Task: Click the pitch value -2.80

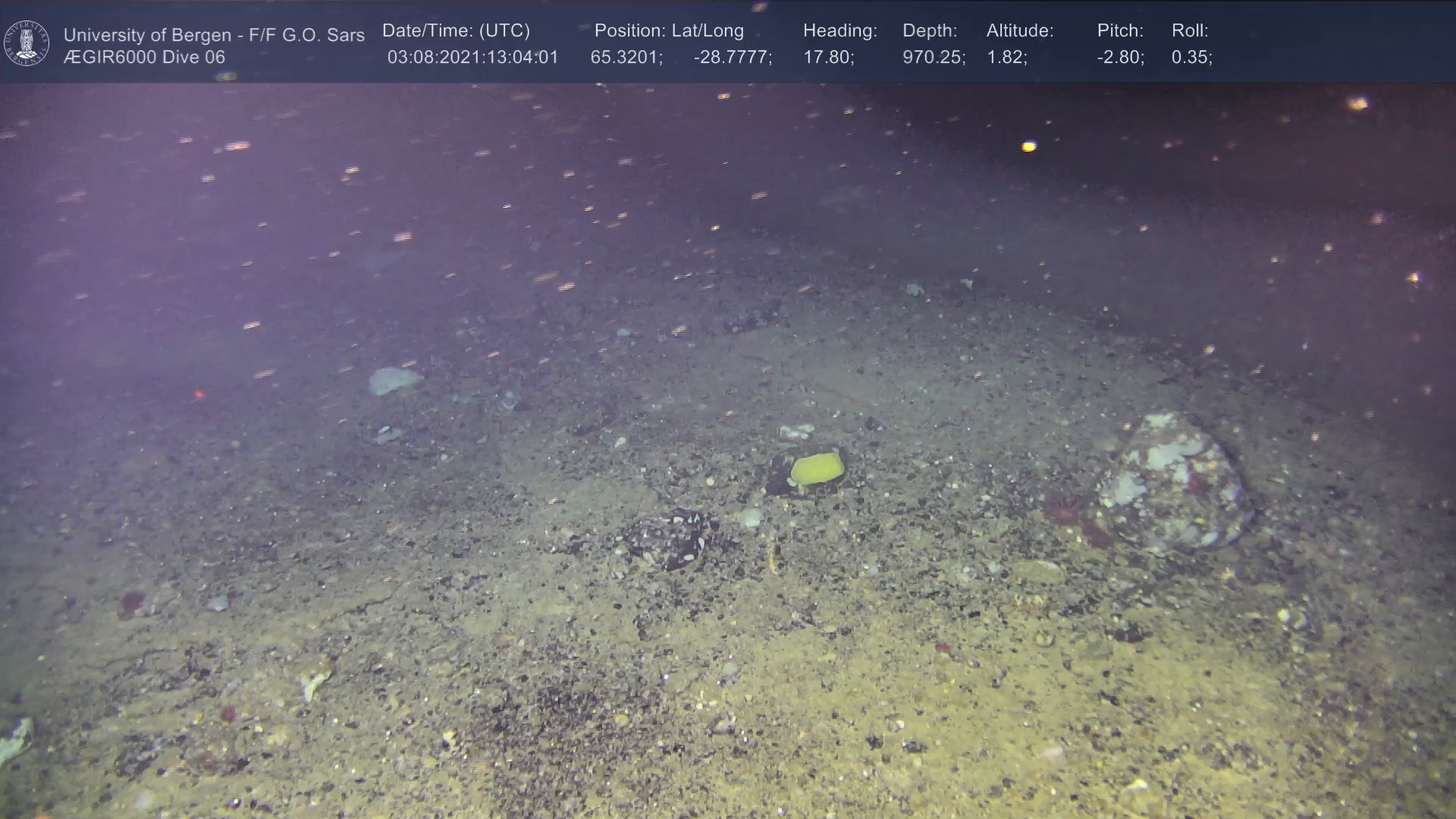Action: click(x=1120, y=58)
